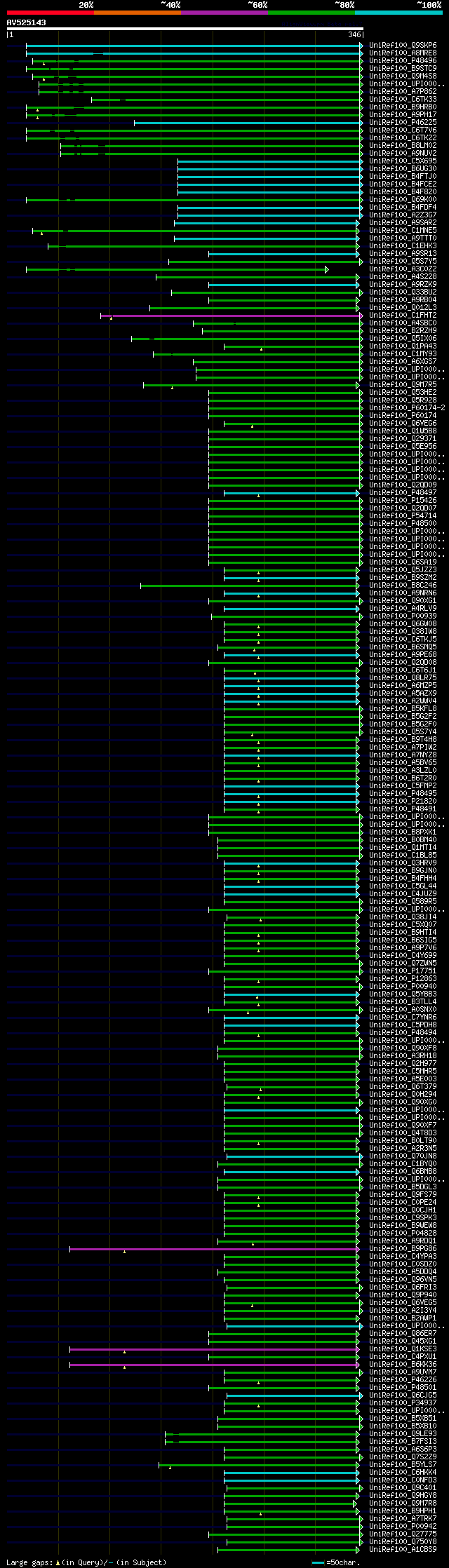Select the label UniRef100_A9PE68
Viewport: 449px width, 1568px height.
click(x=403, y=655)
